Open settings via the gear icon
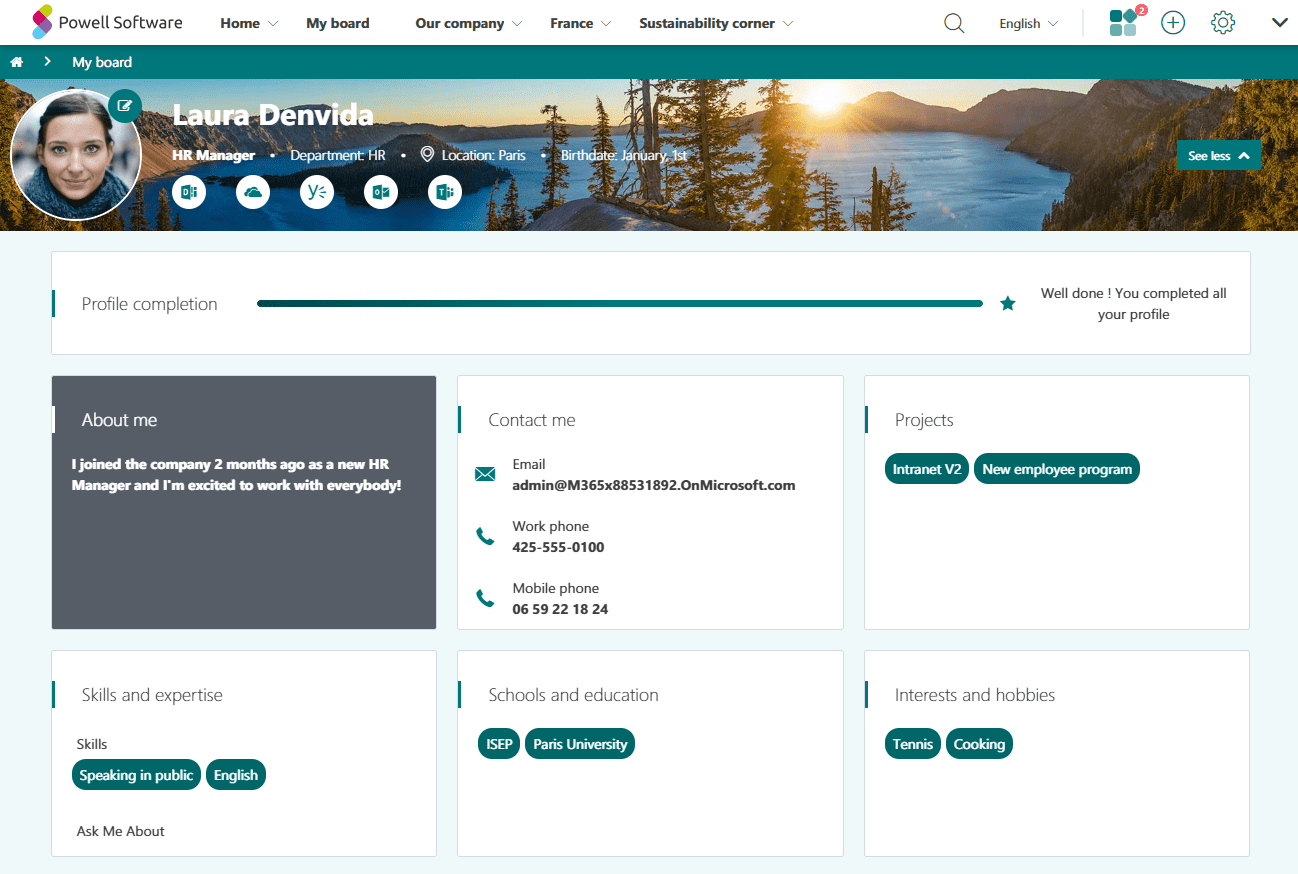 point(1222,22)
